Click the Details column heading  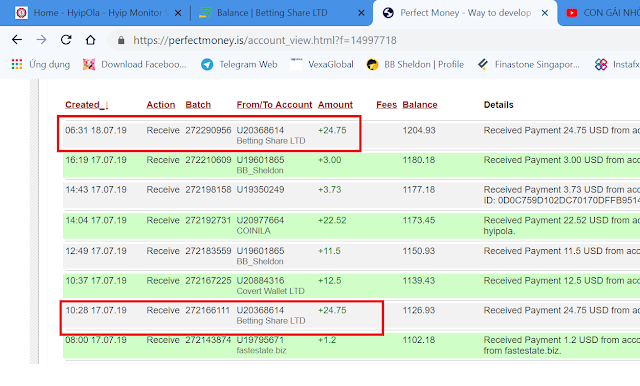[x=498, y=105]
